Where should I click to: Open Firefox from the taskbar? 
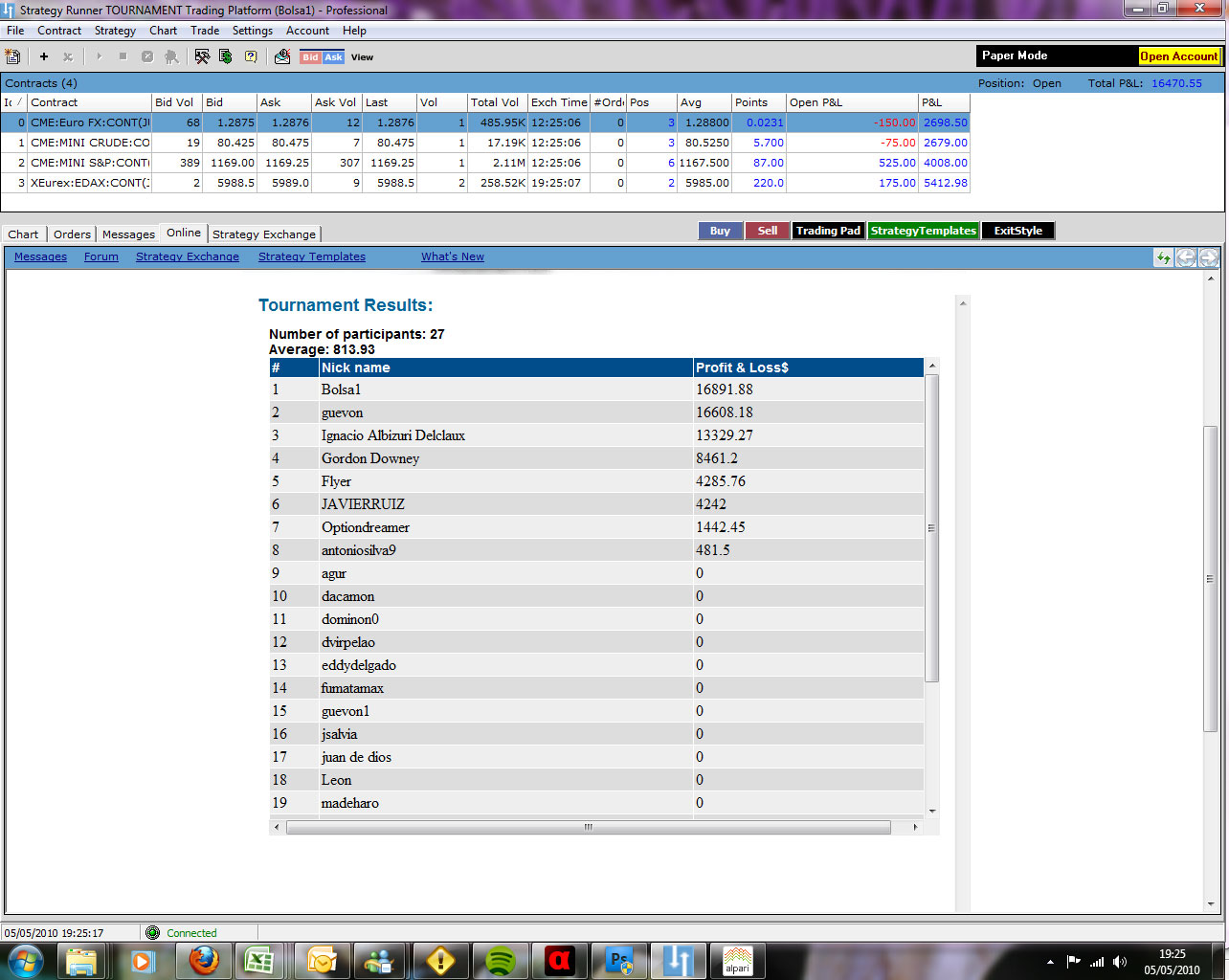click(x=203, y=960)
